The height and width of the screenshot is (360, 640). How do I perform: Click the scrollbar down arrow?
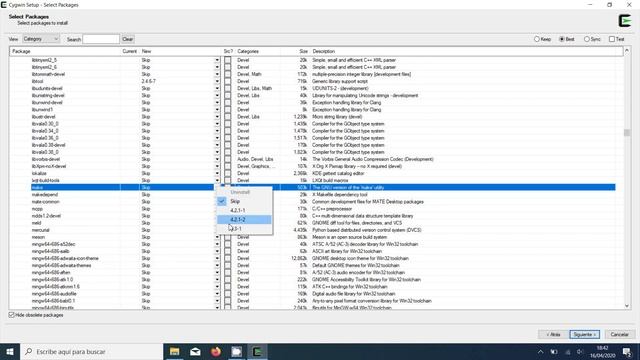click(627, 306)
